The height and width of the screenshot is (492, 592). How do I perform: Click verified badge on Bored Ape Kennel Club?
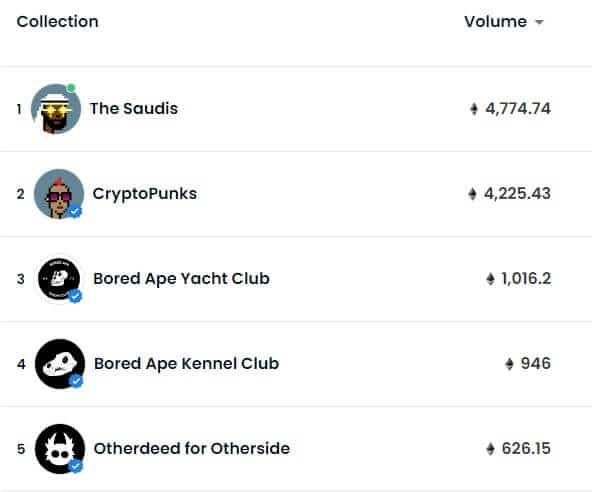tap(76, 381)
